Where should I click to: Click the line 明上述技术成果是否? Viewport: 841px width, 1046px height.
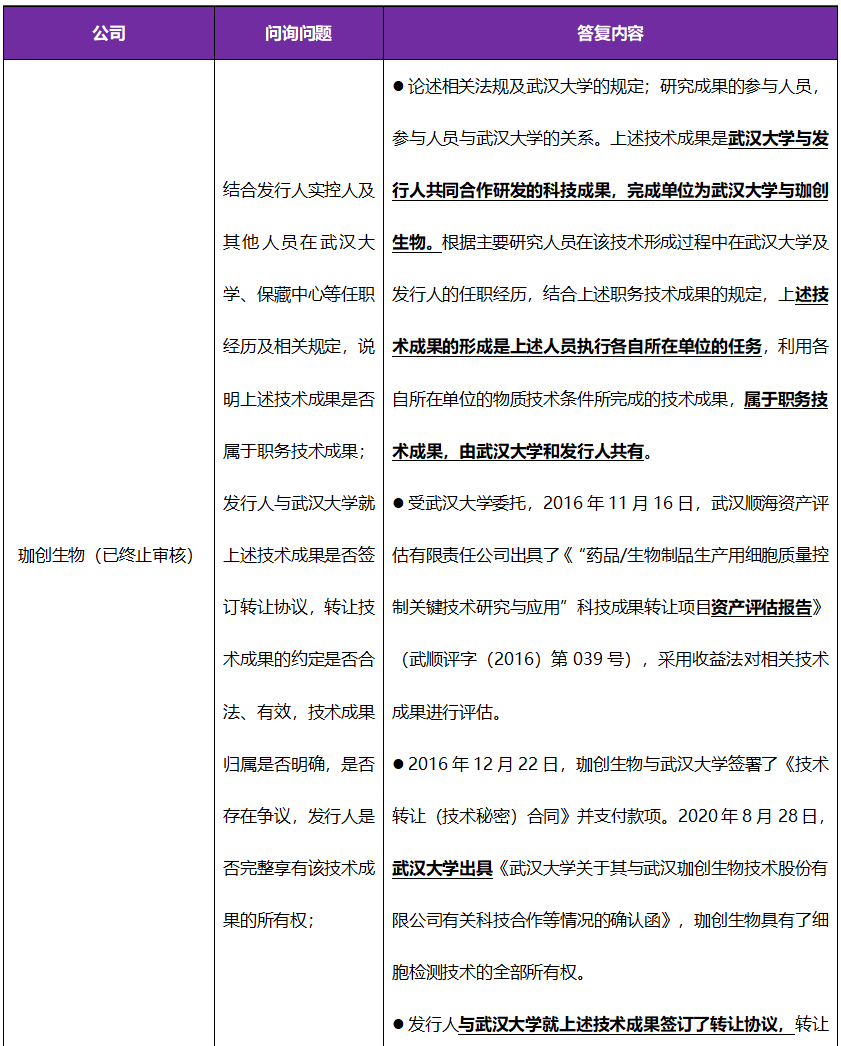299,399
